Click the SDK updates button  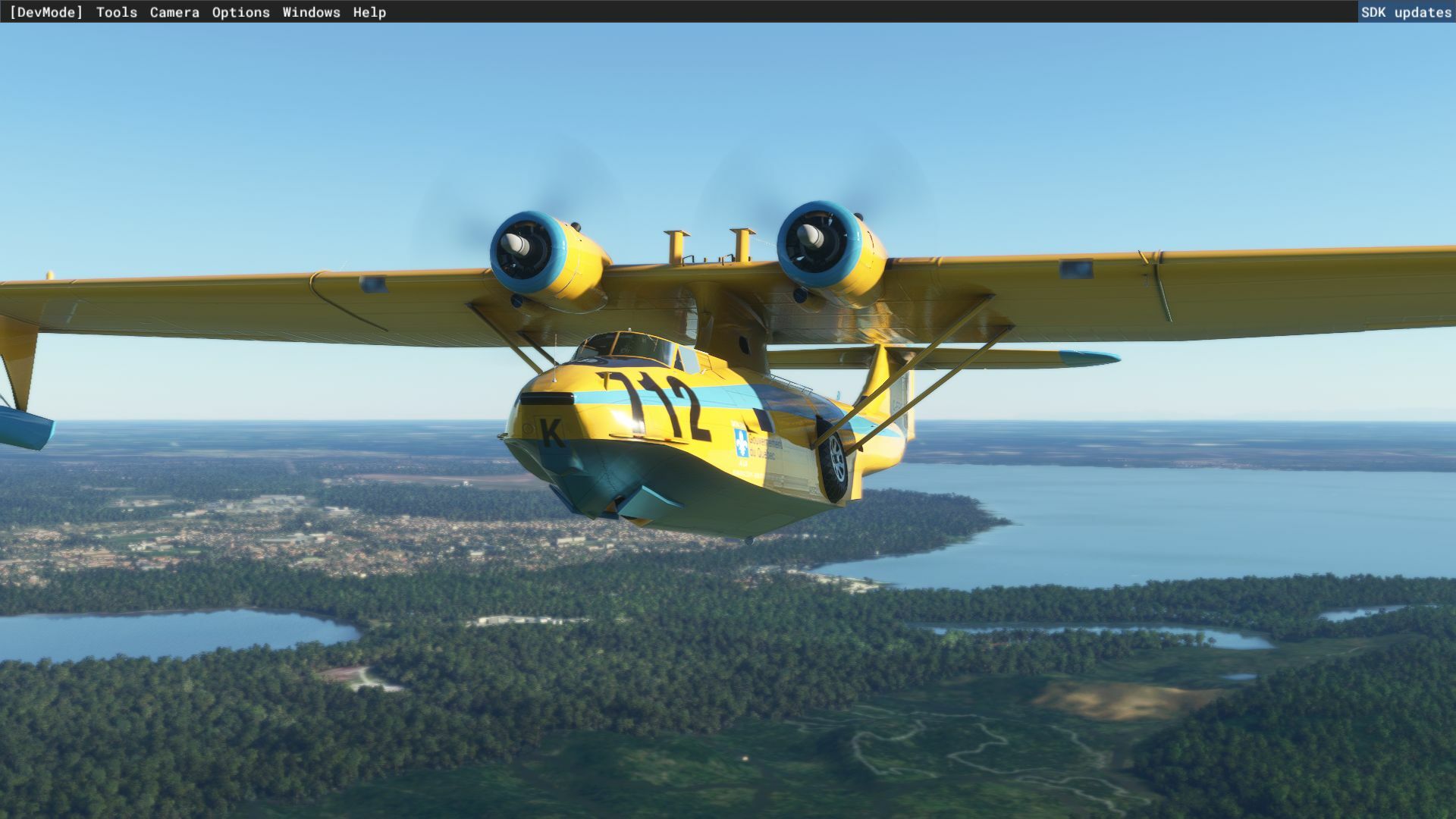click(x=1405, y=12)
